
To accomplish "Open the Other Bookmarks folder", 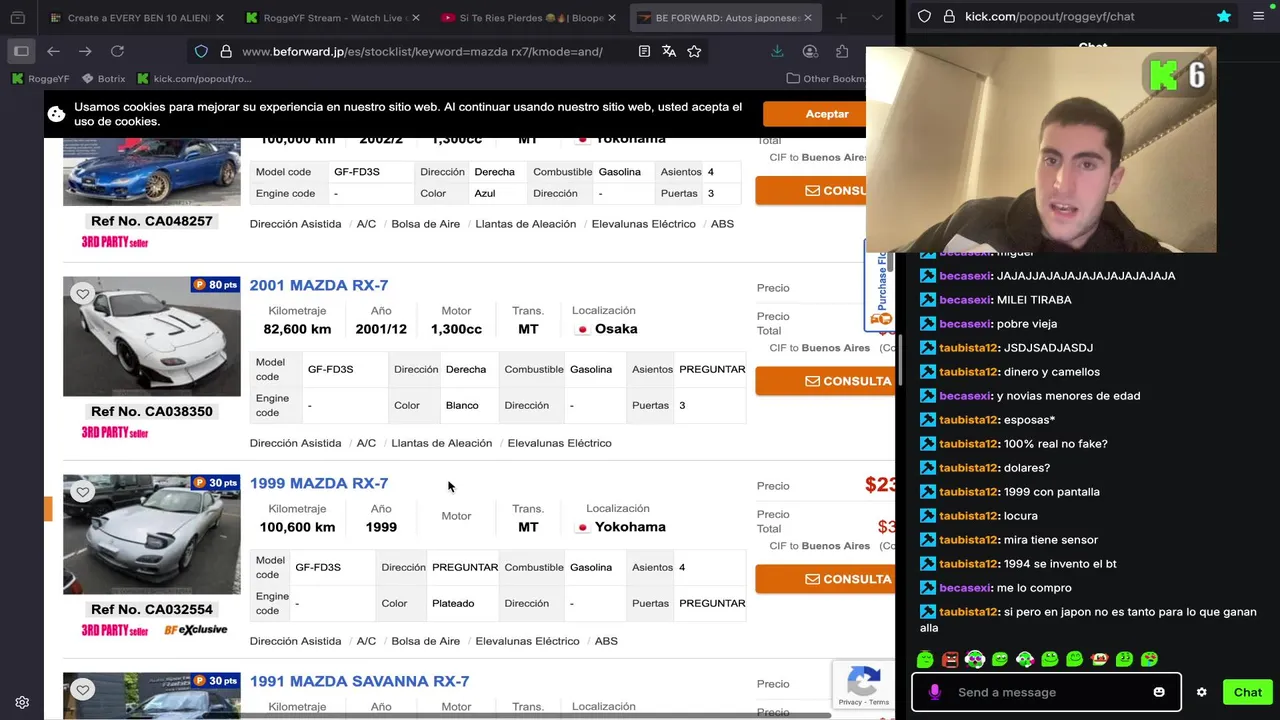I will 825,78.
